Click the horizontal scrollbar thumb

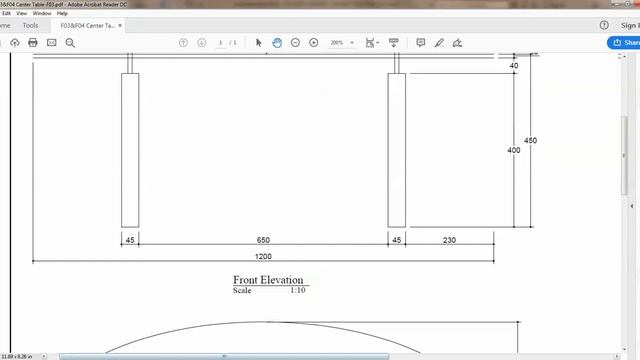(224, 356)
